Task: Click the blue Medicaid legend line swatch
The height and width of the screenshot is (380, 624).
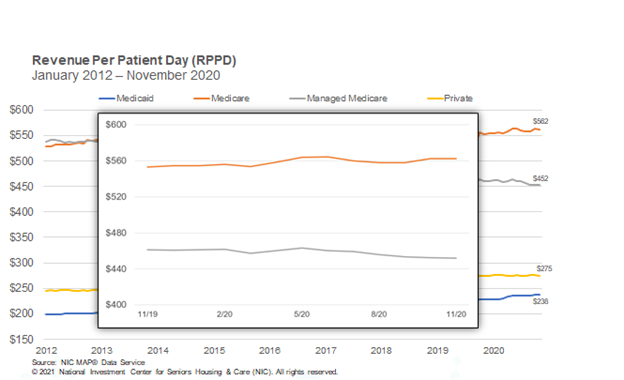Action: [x=107, y=99]
